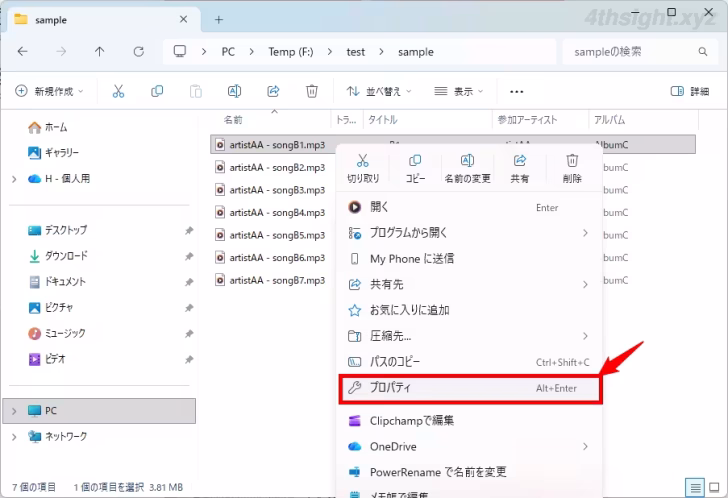Choose PowerRename で名前を変更

pyautogui.click(x=469, y=472)
